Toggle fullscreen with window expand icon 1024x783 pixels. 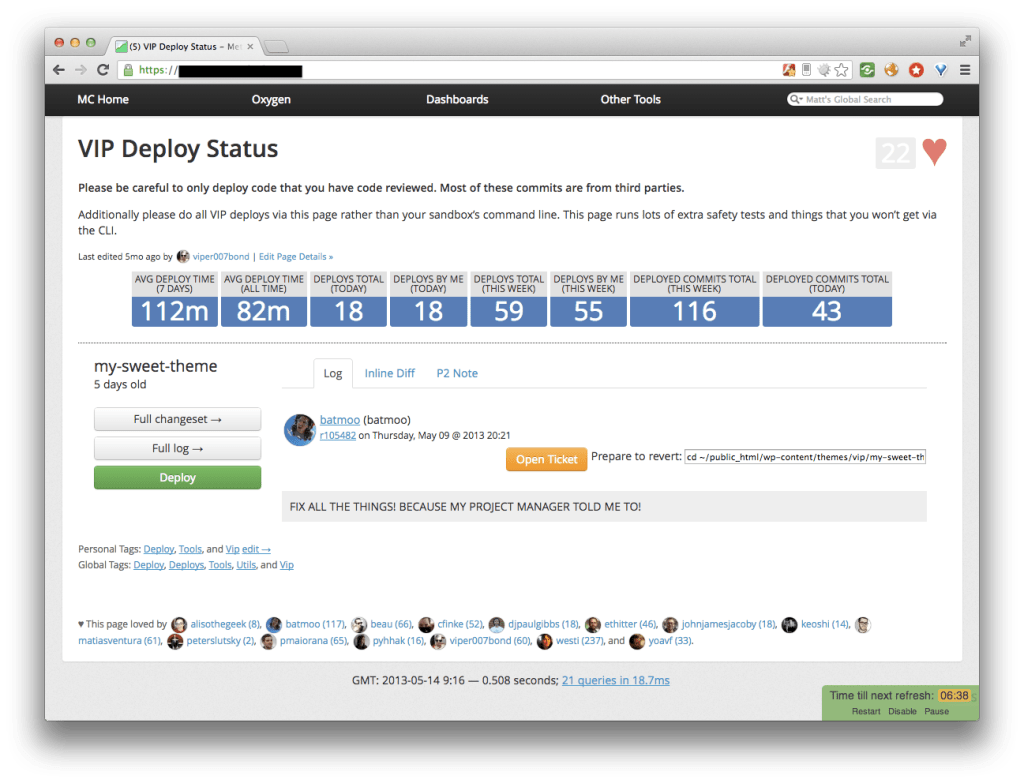point(965,41)
